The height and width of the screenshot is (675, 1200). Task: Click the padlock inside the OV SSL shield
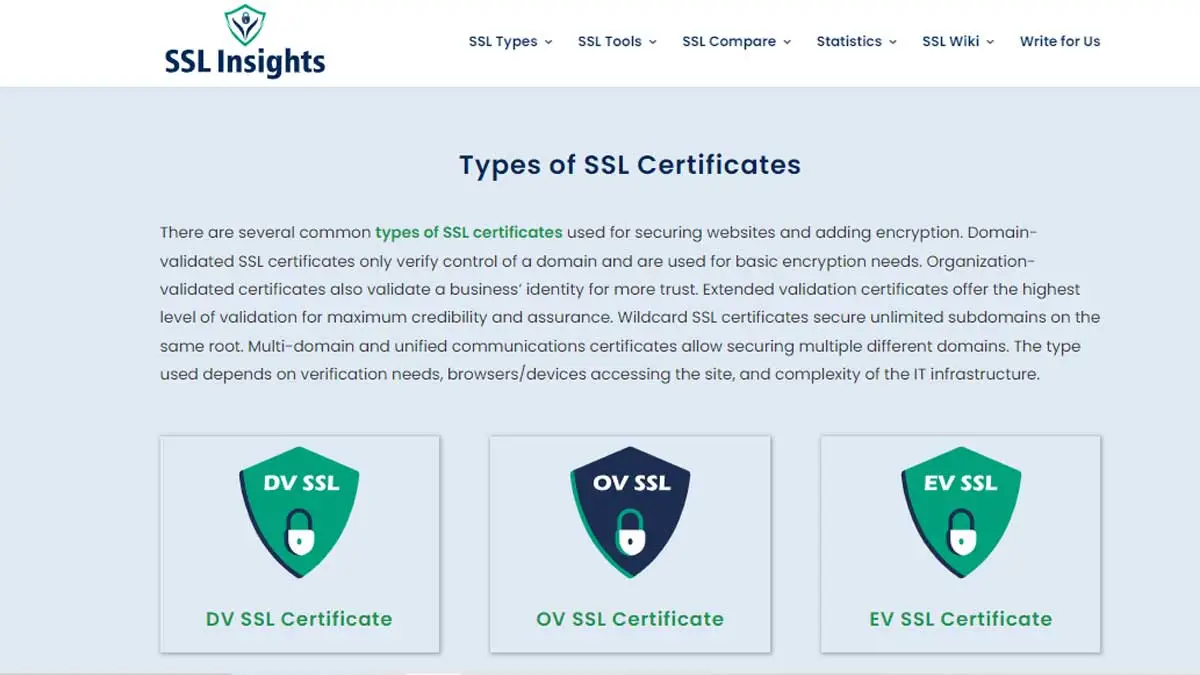tap(630, 531)
